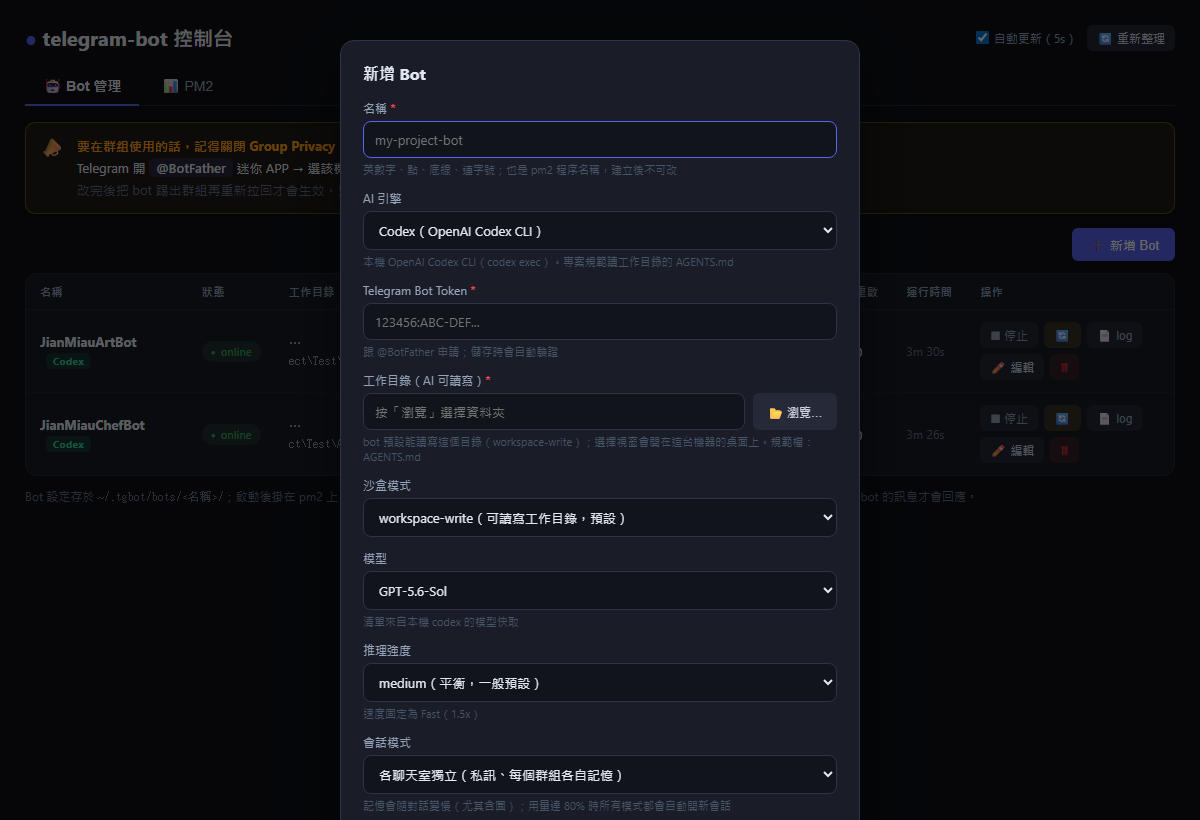Toggle the 自動更新 (5s) checkbox
The width and height of the screenshot is (1200, 820).
pos(982,38)
